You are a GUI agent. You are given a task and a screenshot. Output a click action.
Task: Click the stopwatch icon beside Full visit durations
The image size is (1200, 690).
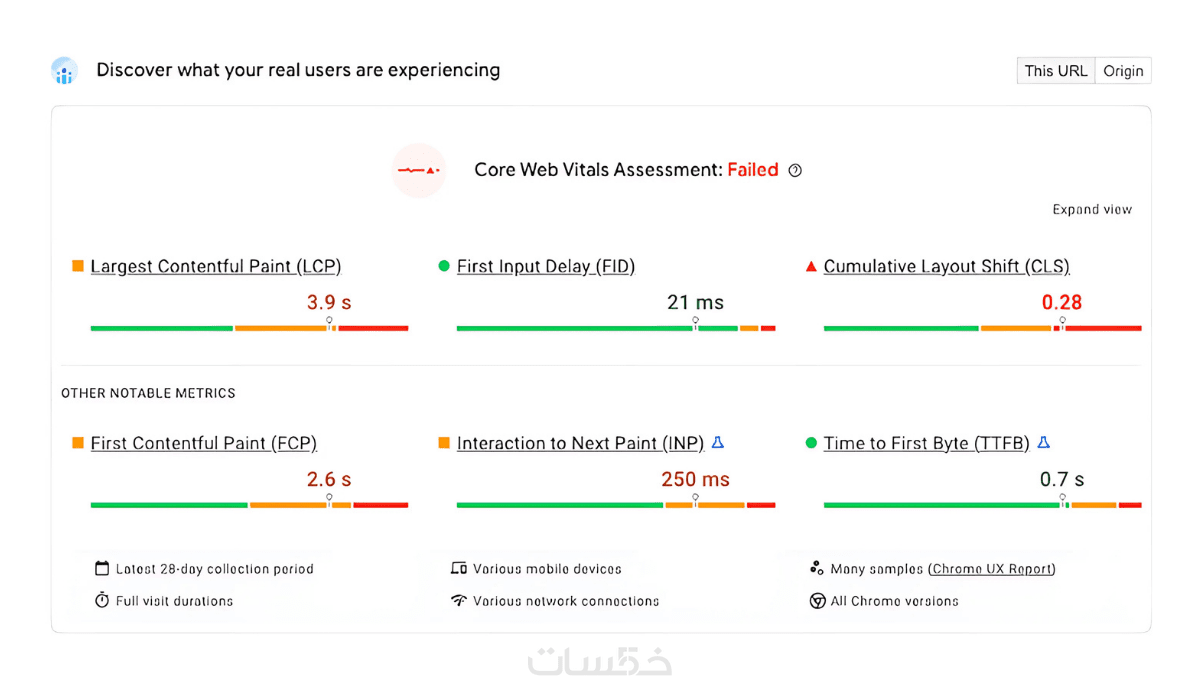point(101,601)
